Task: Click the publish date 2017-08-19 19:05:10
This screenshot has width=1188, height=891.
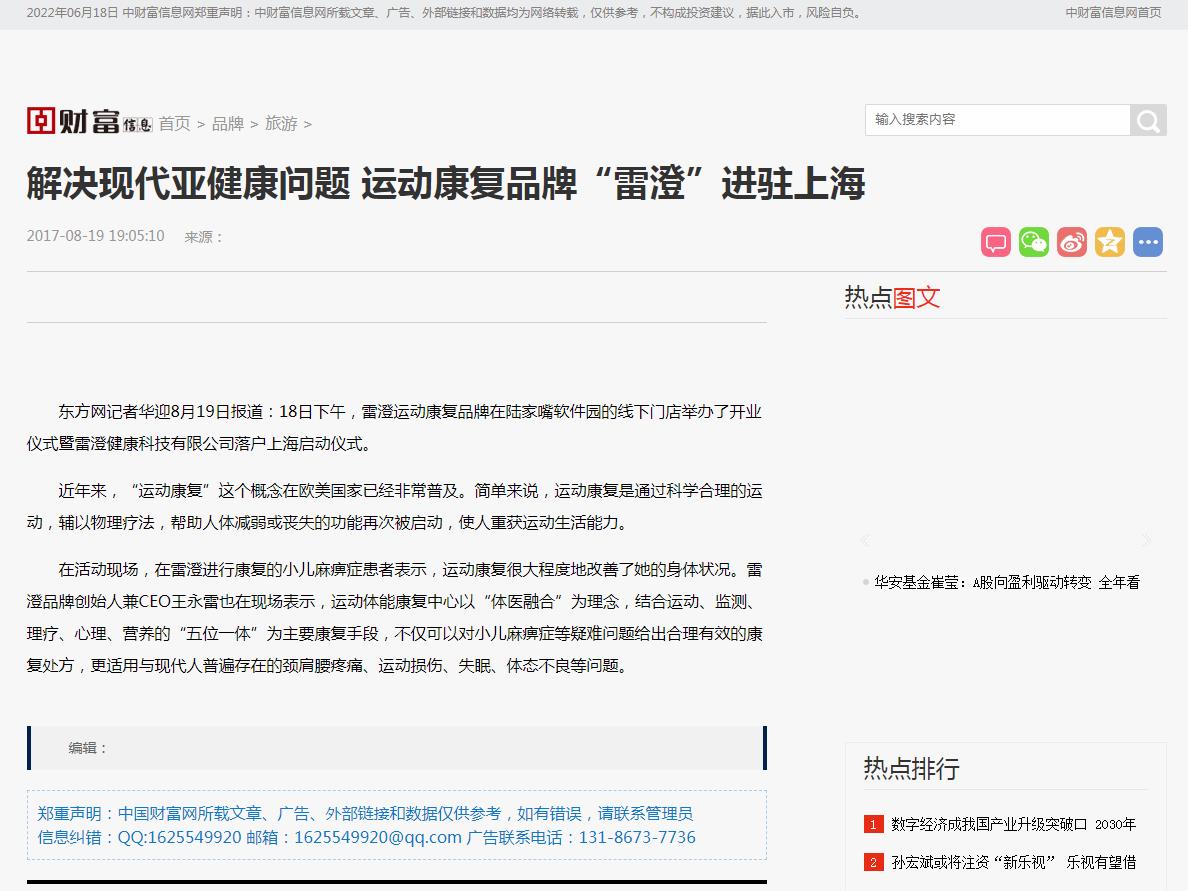Action: pyautogui.click(x=95, y=236)
